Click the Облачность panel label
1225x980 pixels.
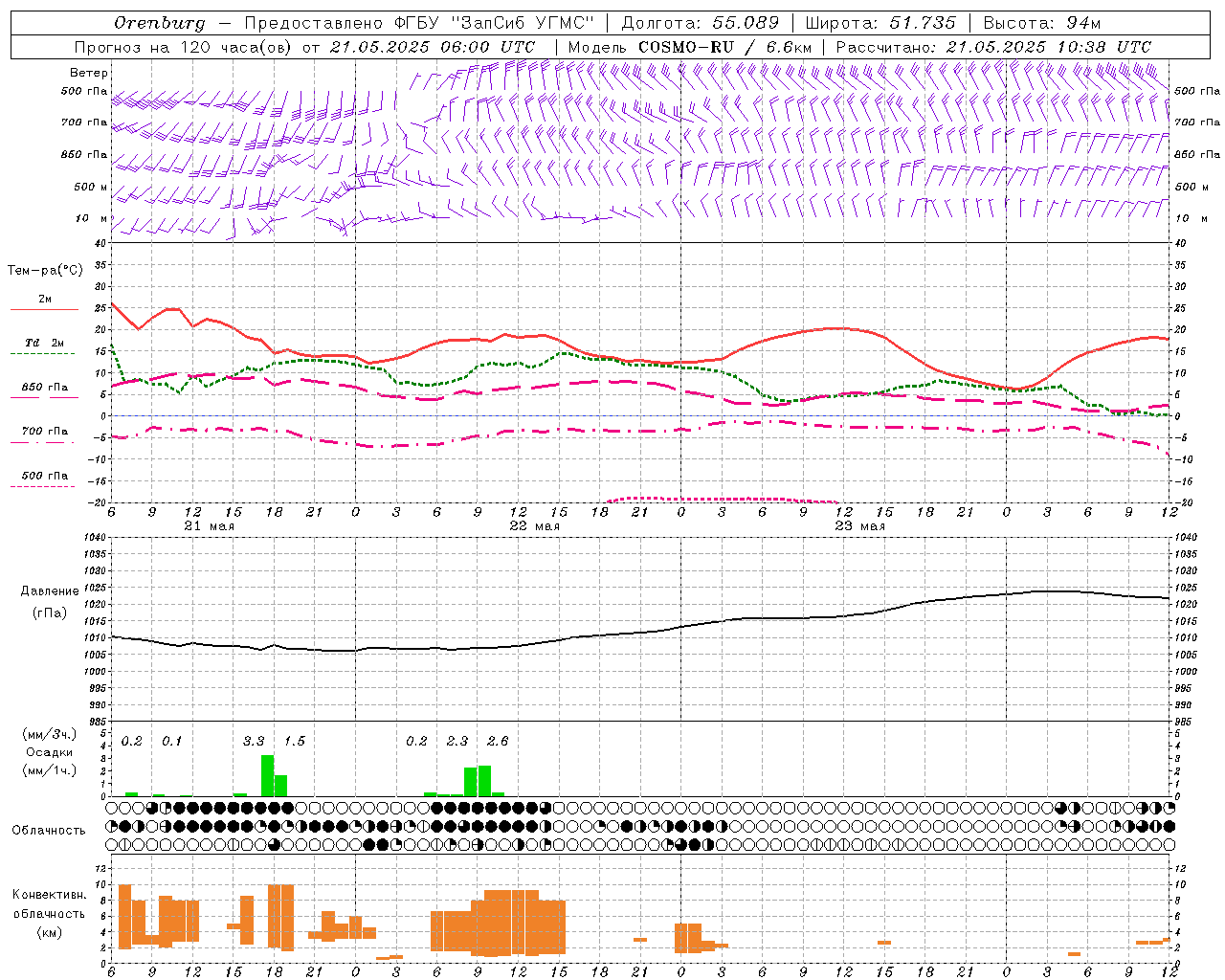tap(49, 831)
